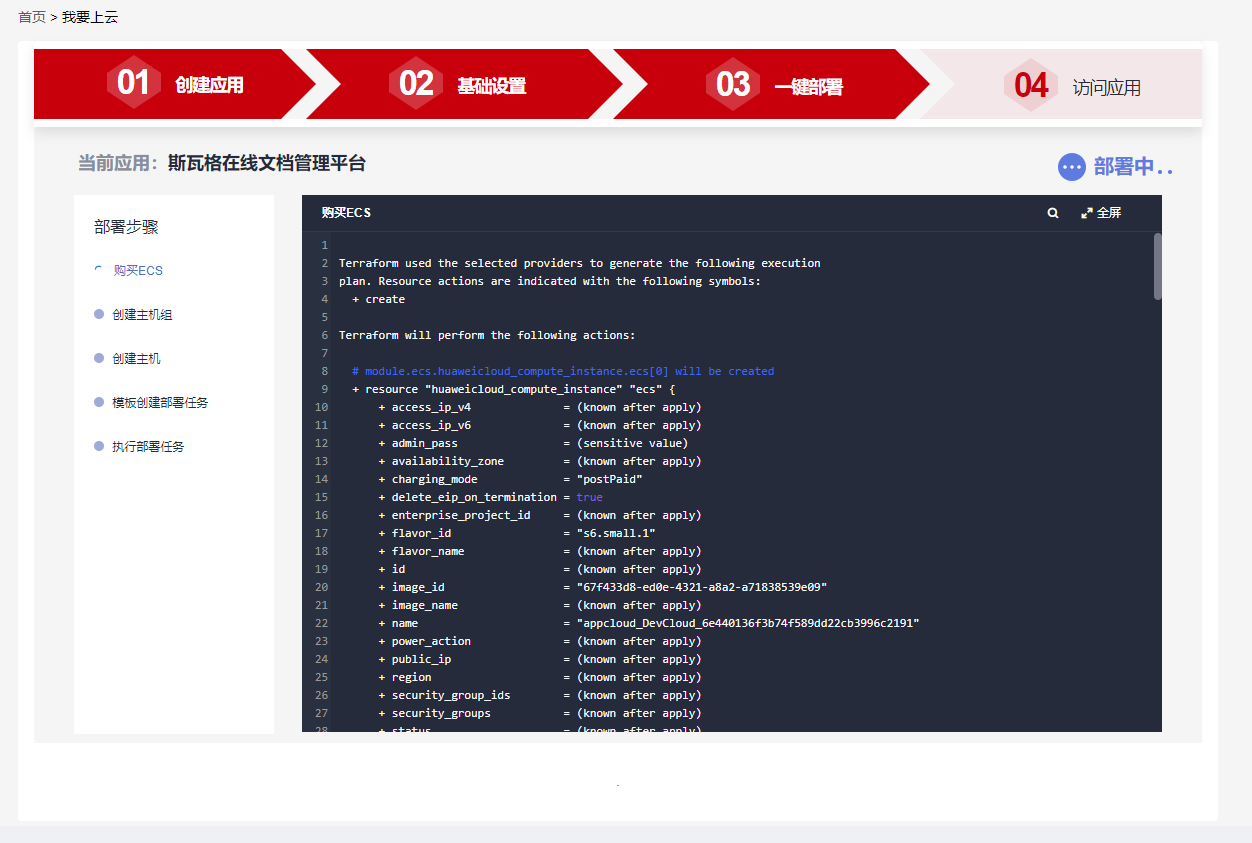Click the 我要上云 breadcrumb
This screenshot has width=1252, height=843.
[90, 17]
